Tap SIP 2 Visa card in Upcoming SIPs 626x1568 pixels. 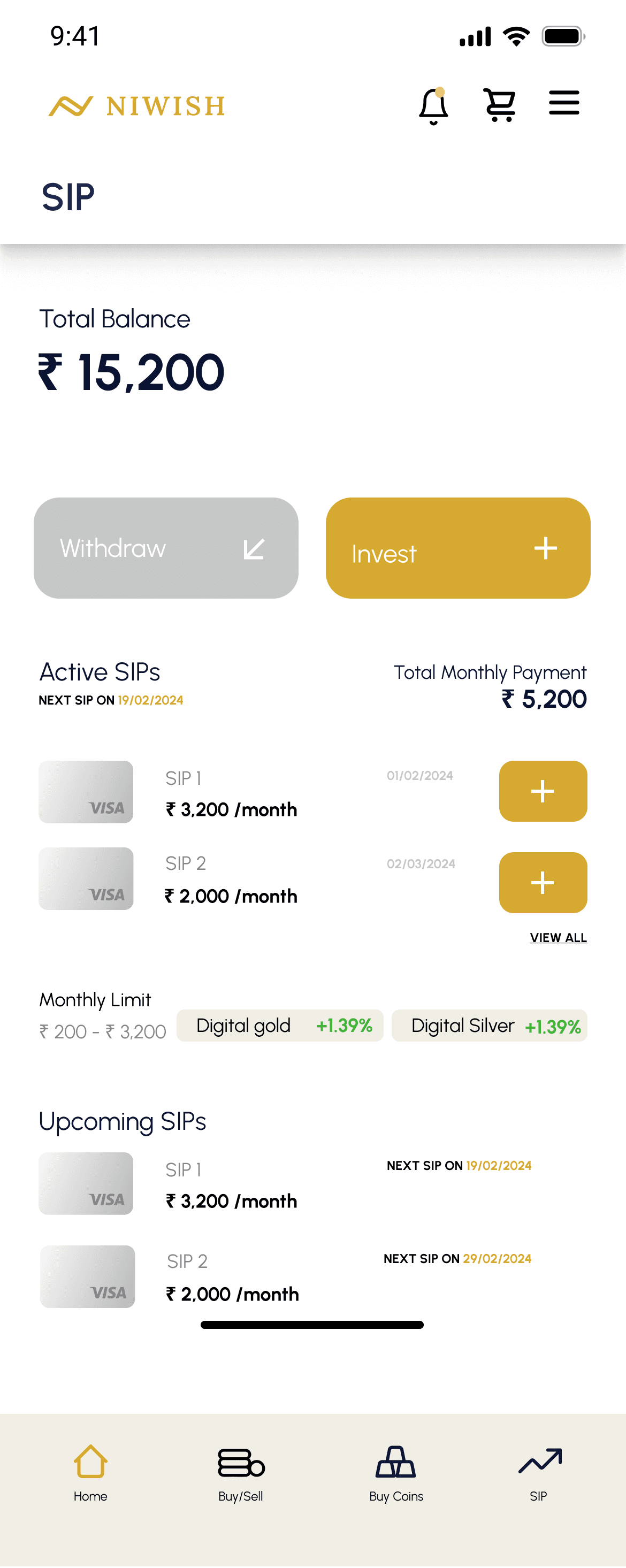click(88, 1276)
